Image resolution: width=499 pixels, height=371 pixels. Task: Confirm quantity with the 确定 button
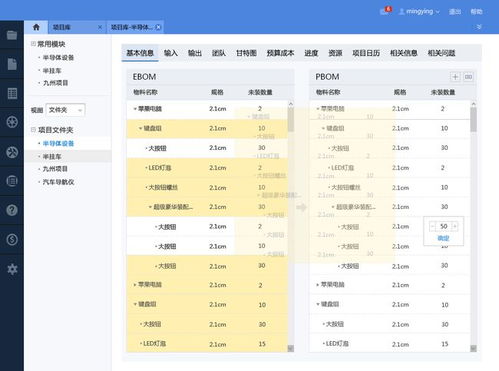443,238
